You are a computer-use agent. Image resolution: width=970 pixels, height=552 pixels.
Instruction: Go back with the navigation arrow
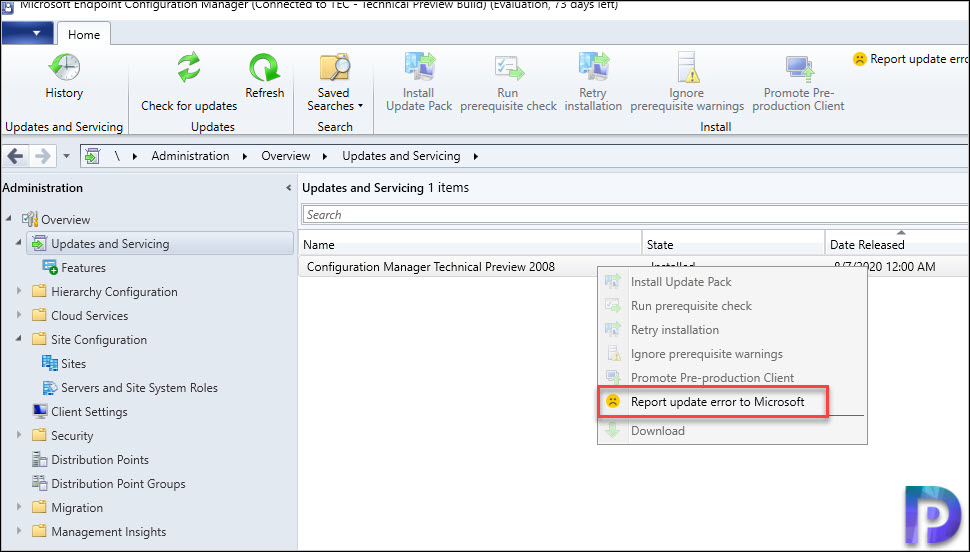click(x=15, y=156)
